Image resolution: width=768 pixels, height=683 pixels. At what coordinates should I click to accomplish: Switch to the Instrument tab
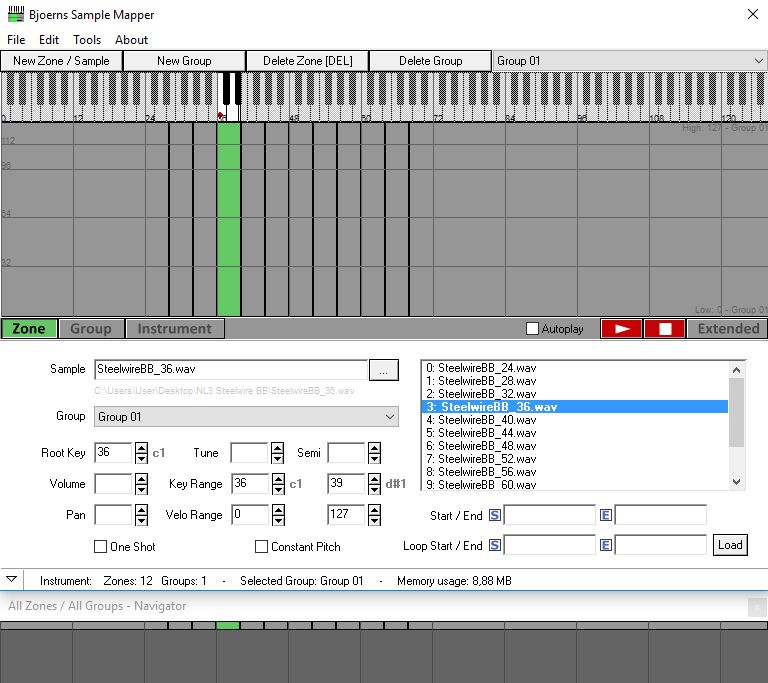[x=175, y=329]
